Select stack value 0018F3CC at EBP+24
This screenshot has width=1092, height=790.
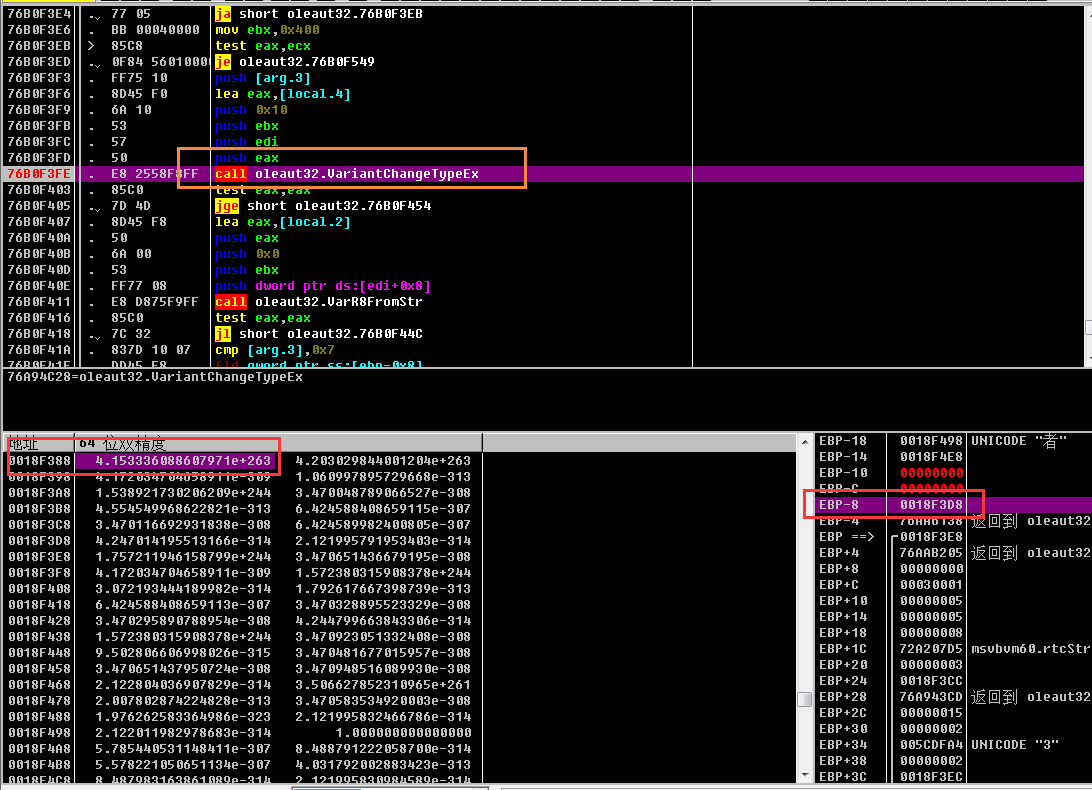tap(931, 681)
